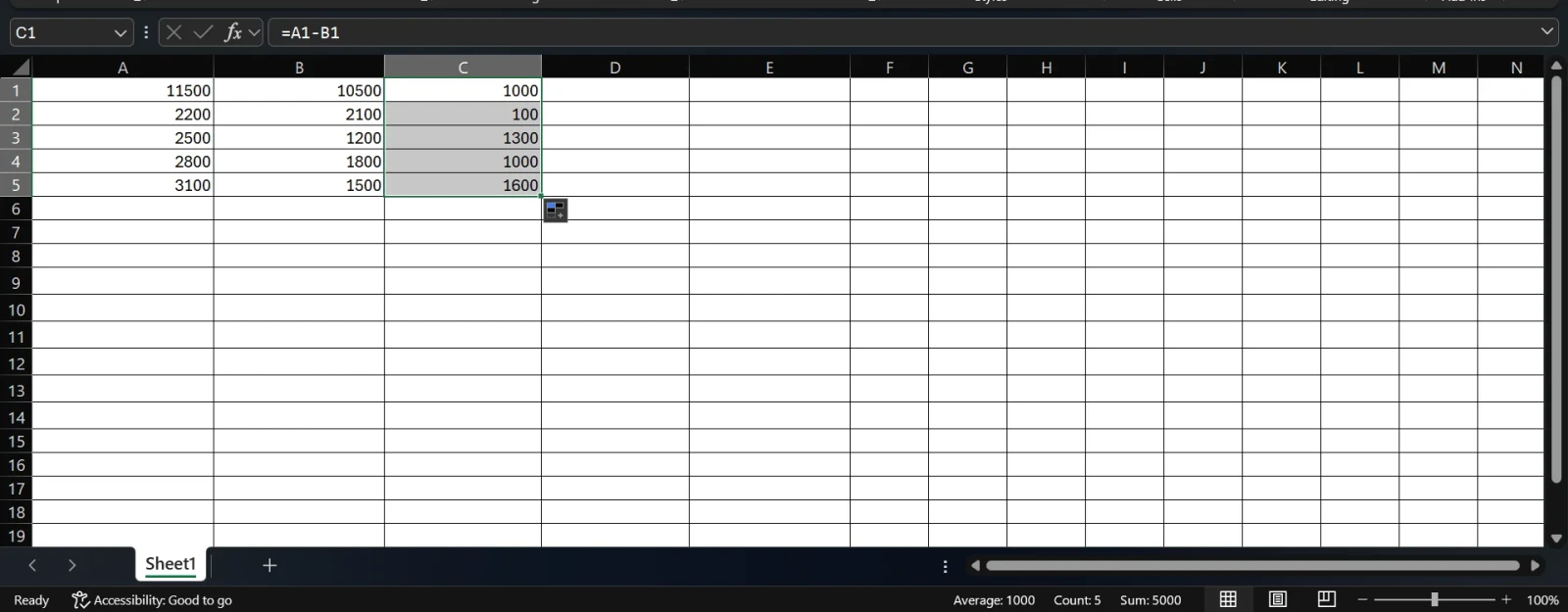Zoom in with the plus icon
1568x612 pixels.
(1506, 599)
